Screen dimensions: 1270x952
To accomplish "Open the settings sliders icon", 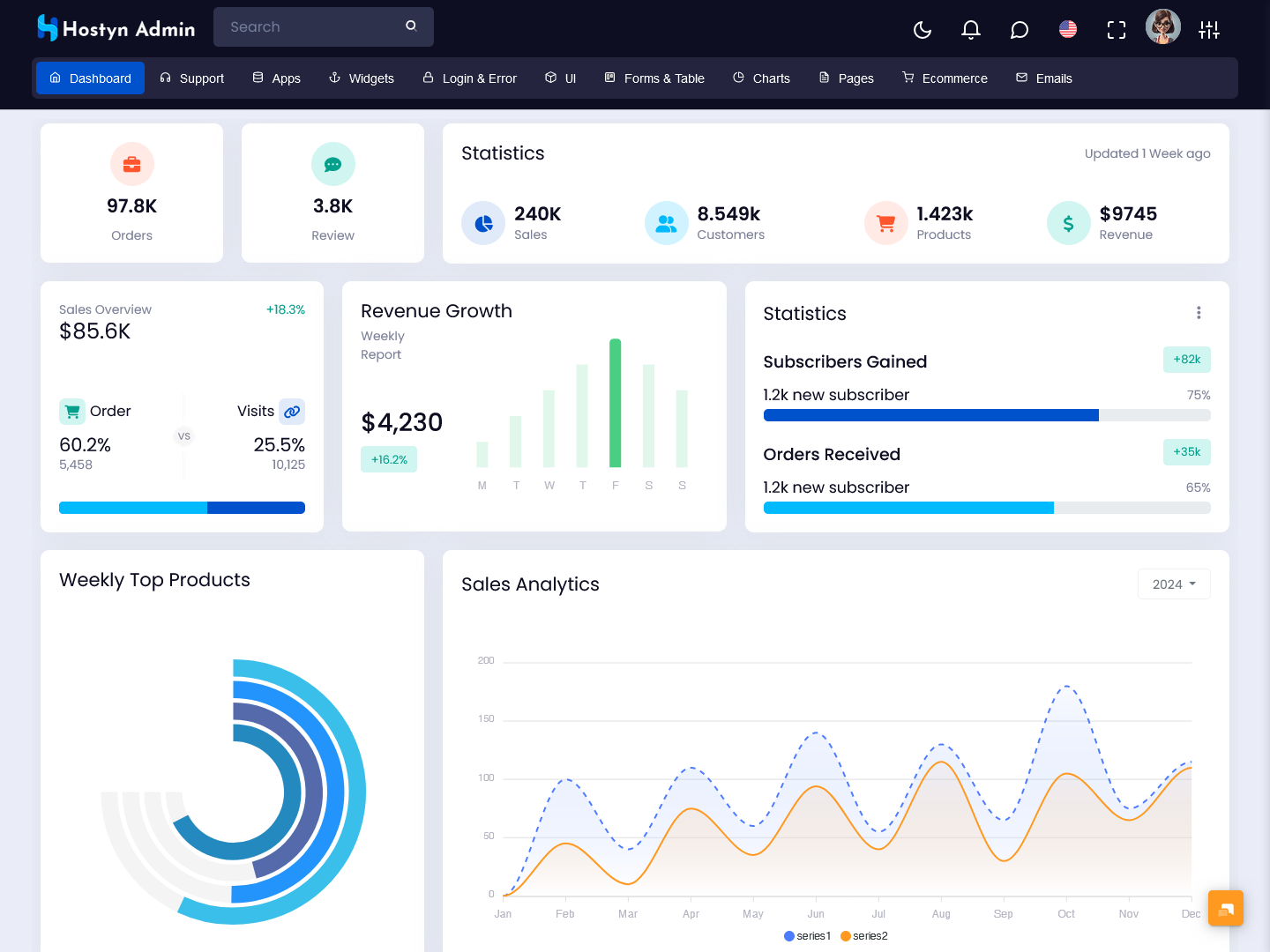I will pyautogui.click(x=1209, y=30).
